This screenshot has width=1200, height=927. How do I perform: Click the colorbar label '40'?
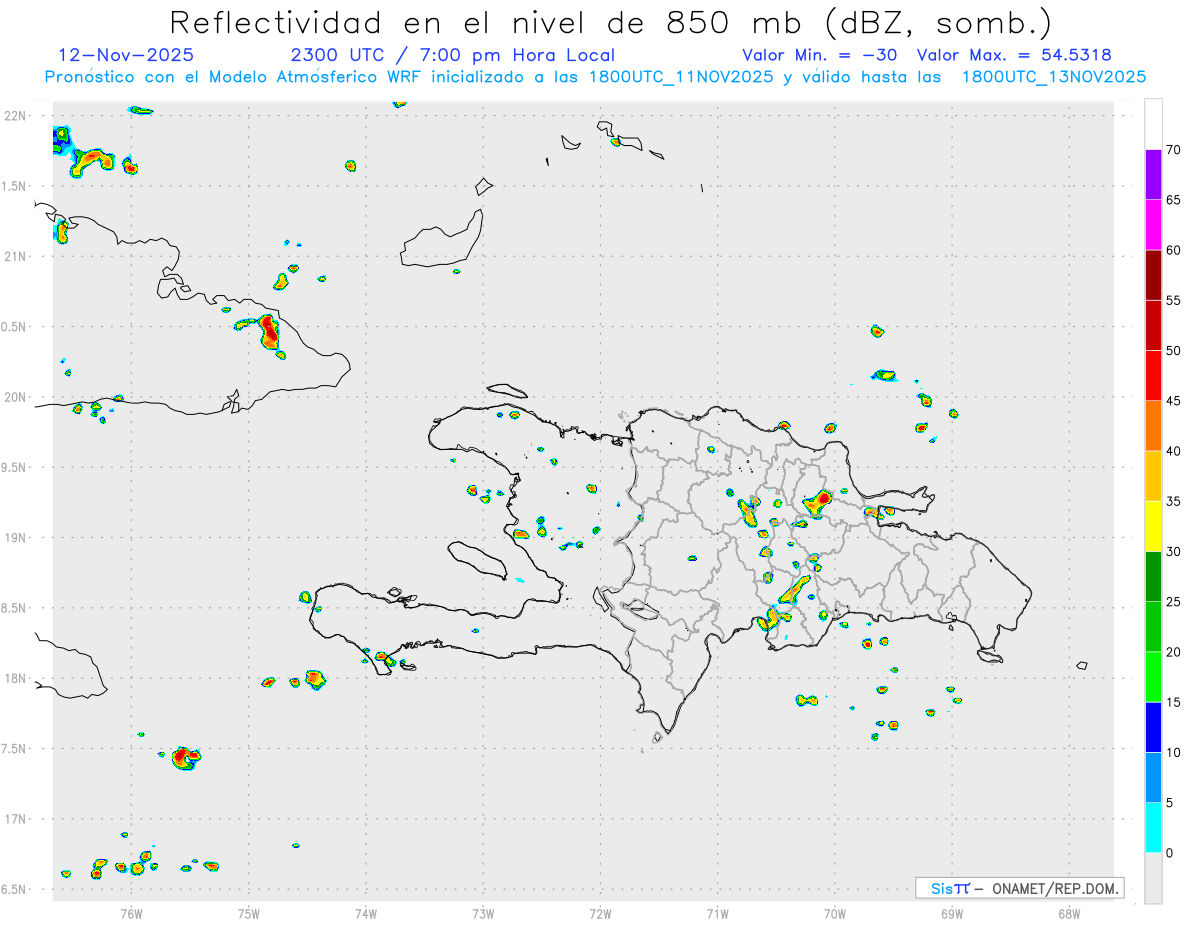(x=1173, y=451)
